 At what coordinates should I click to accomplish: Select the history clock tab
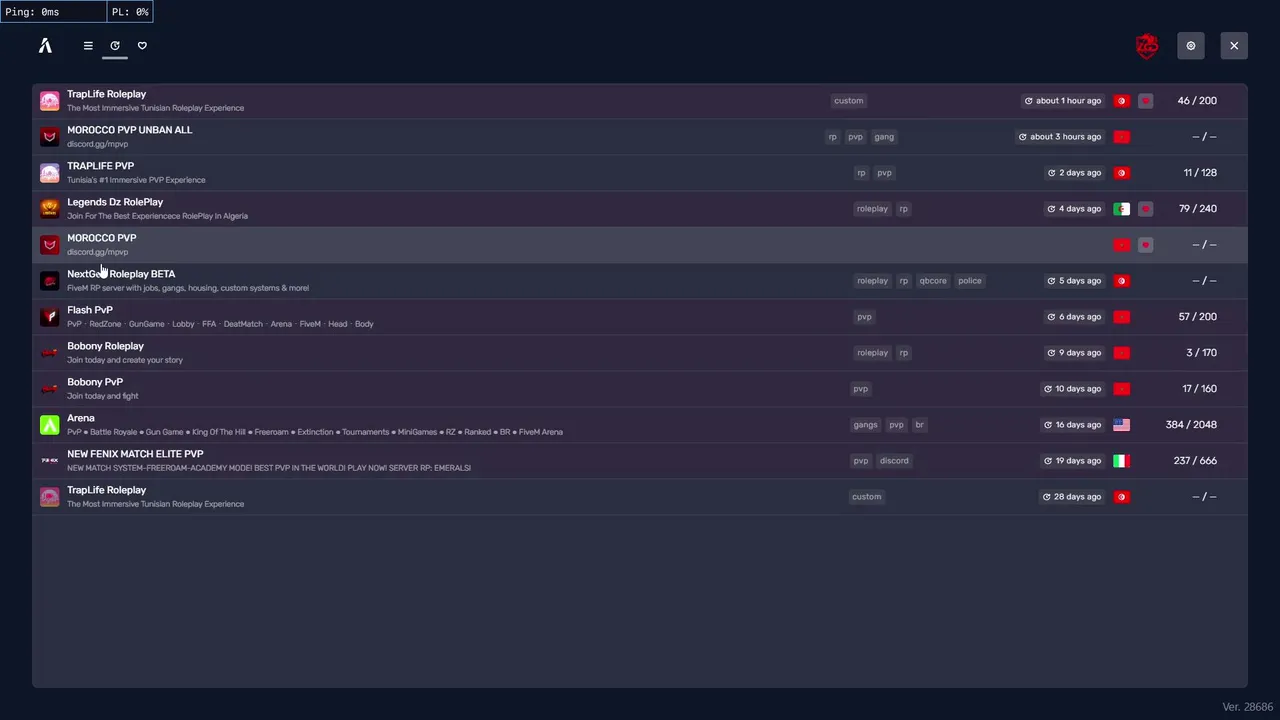coord(115,46)
